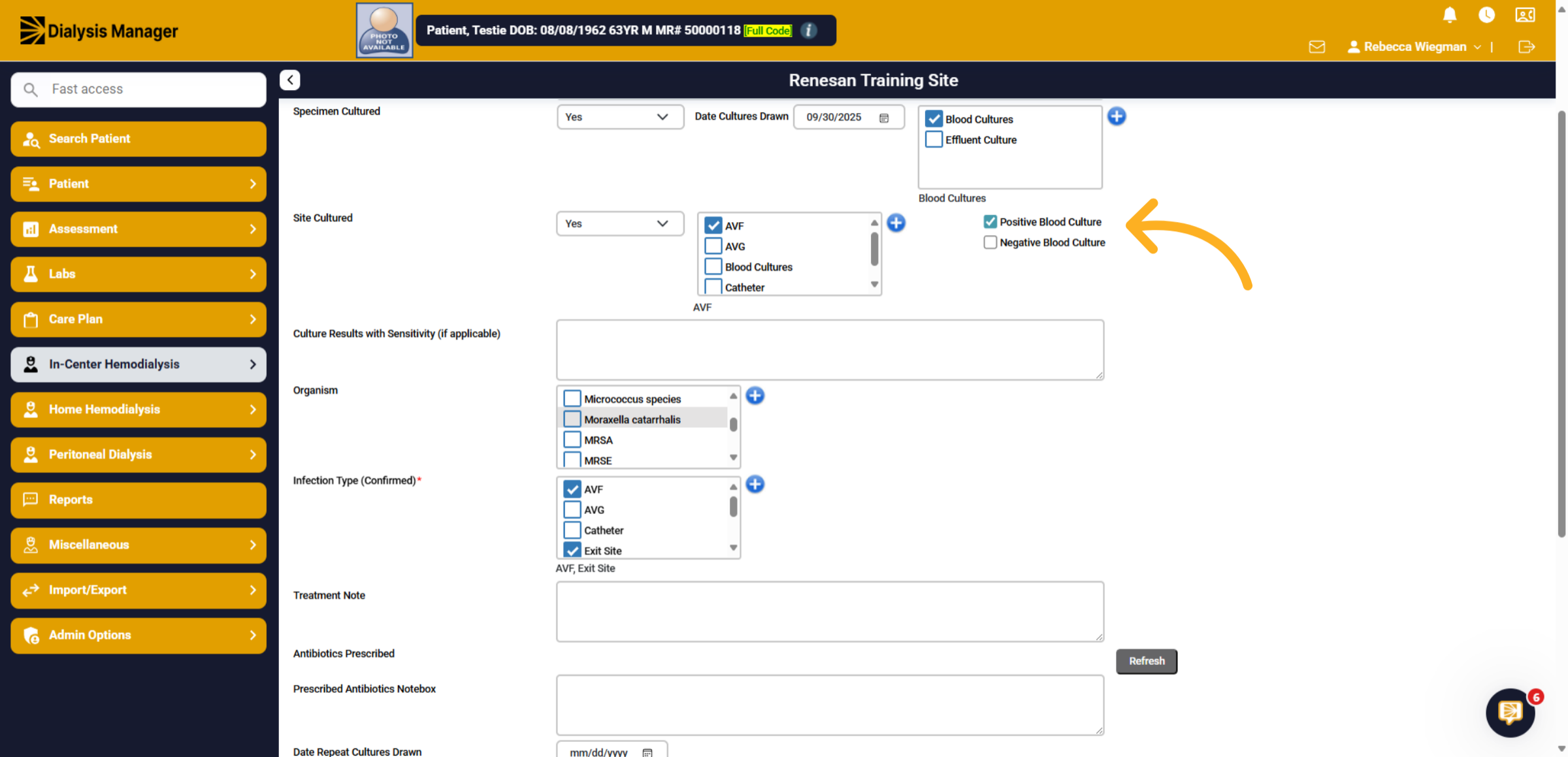Open the Rebecca Wiegman user dropdown

[x=1414, y=46]
